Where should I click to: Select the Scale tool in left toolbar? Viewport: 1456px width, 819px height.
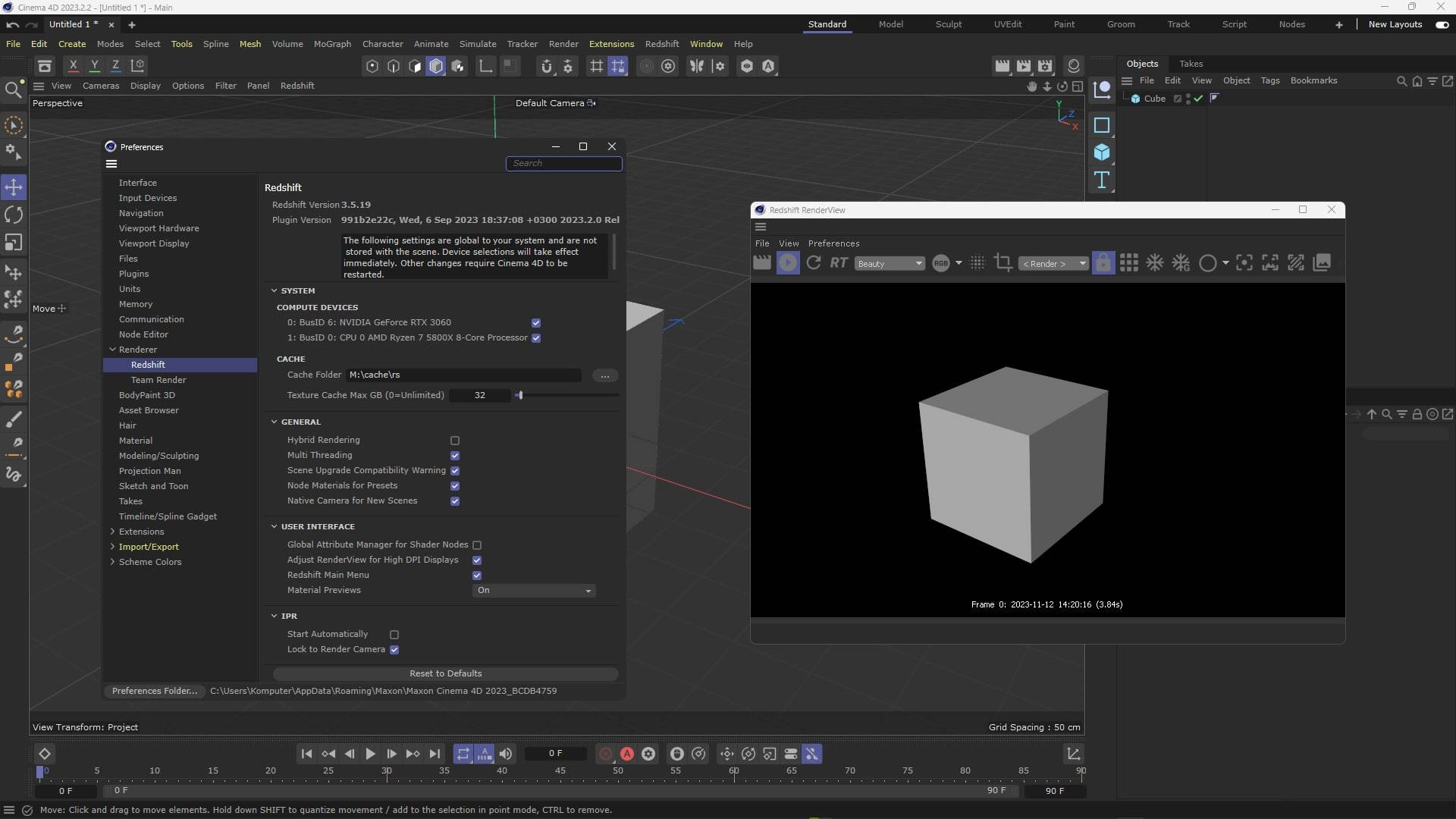click(x=14, y=243)
